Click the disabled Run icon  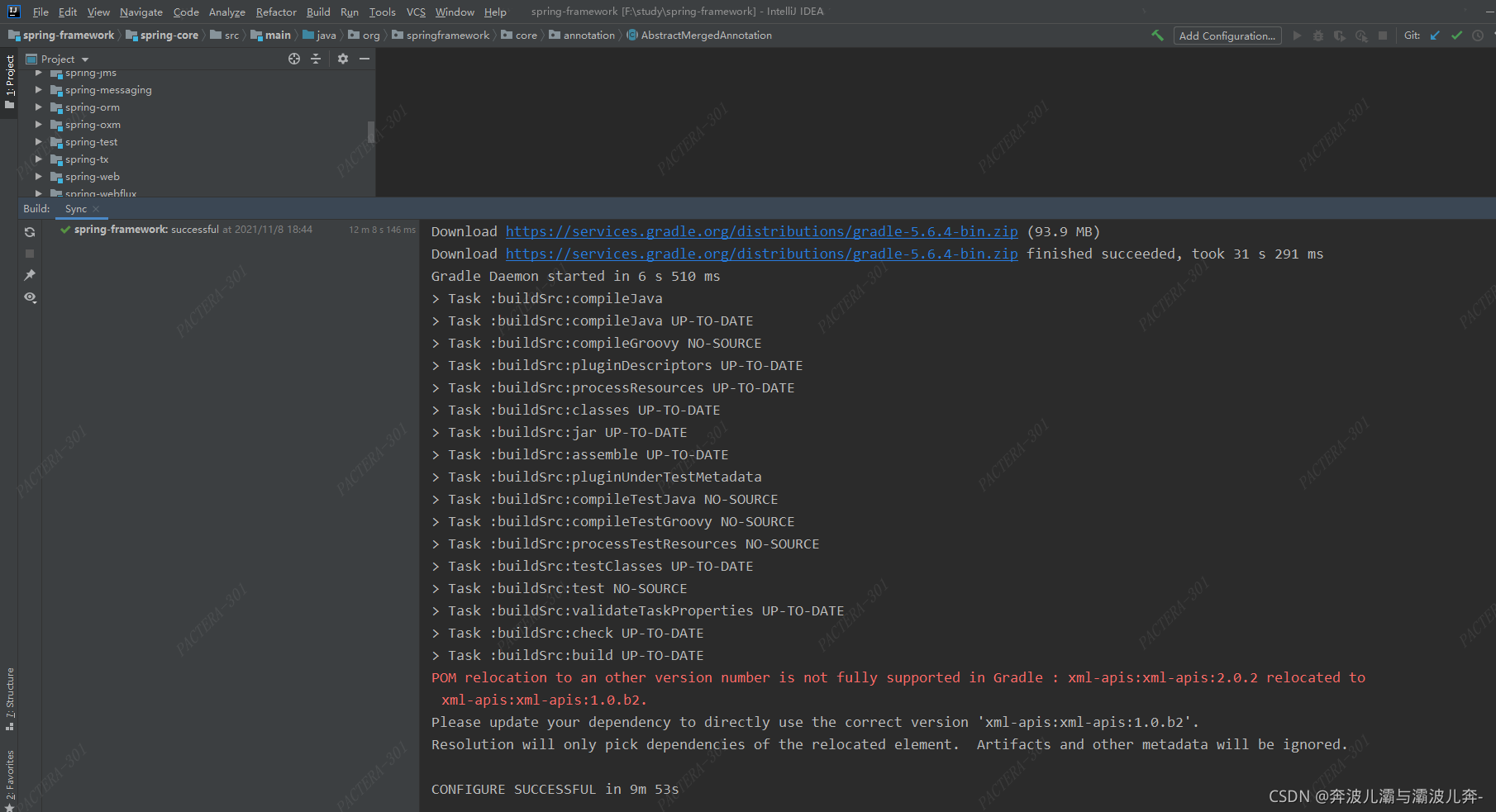pos(1297,36)
